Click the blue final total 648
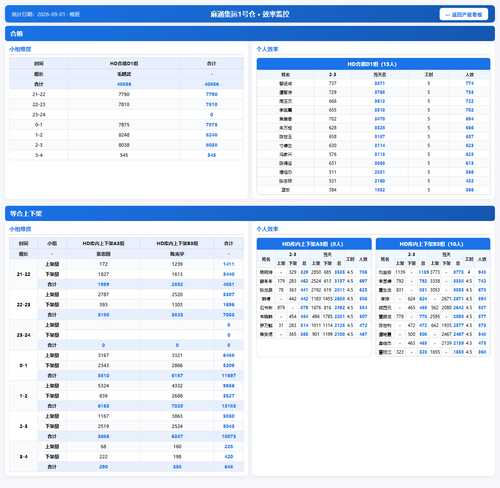The height and width of the screenshot is (488, 500). point(228,467)
